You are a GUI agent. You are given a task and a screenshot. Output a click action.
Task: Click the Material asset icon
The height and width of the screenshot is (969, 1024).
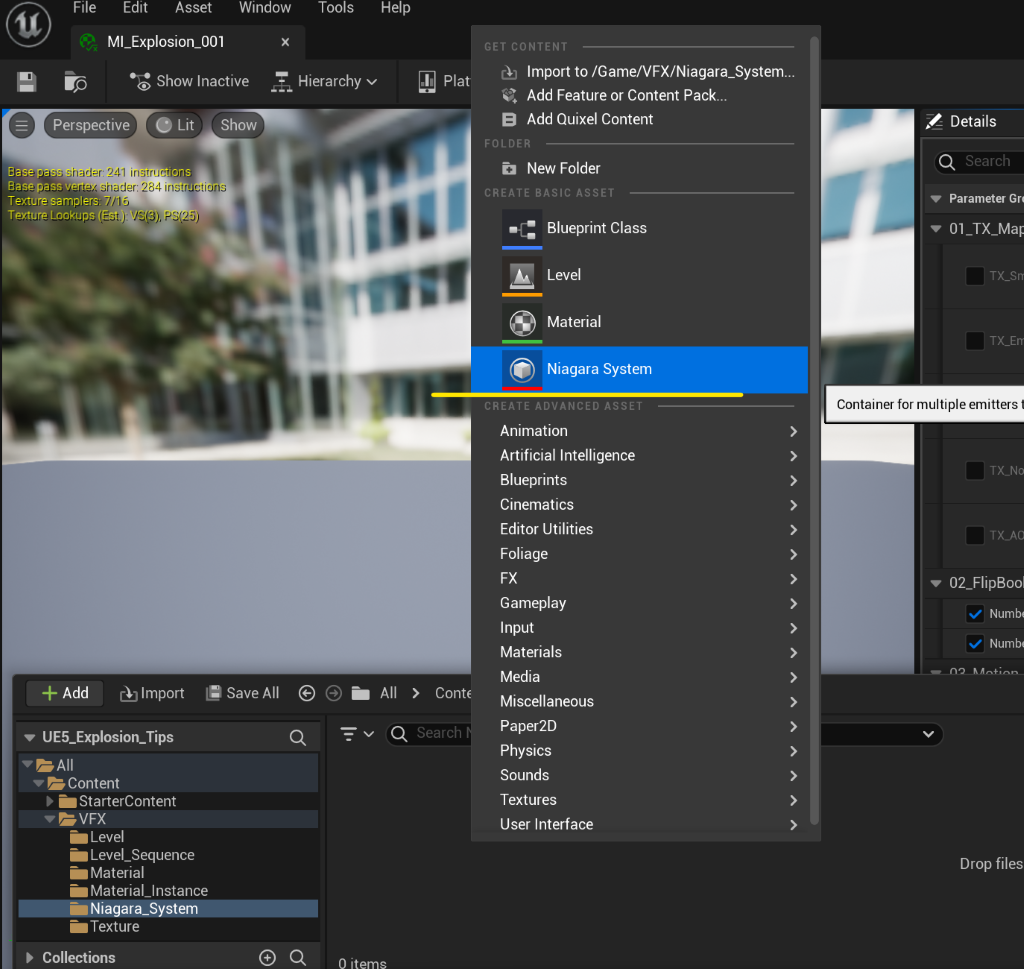point(522,323)
